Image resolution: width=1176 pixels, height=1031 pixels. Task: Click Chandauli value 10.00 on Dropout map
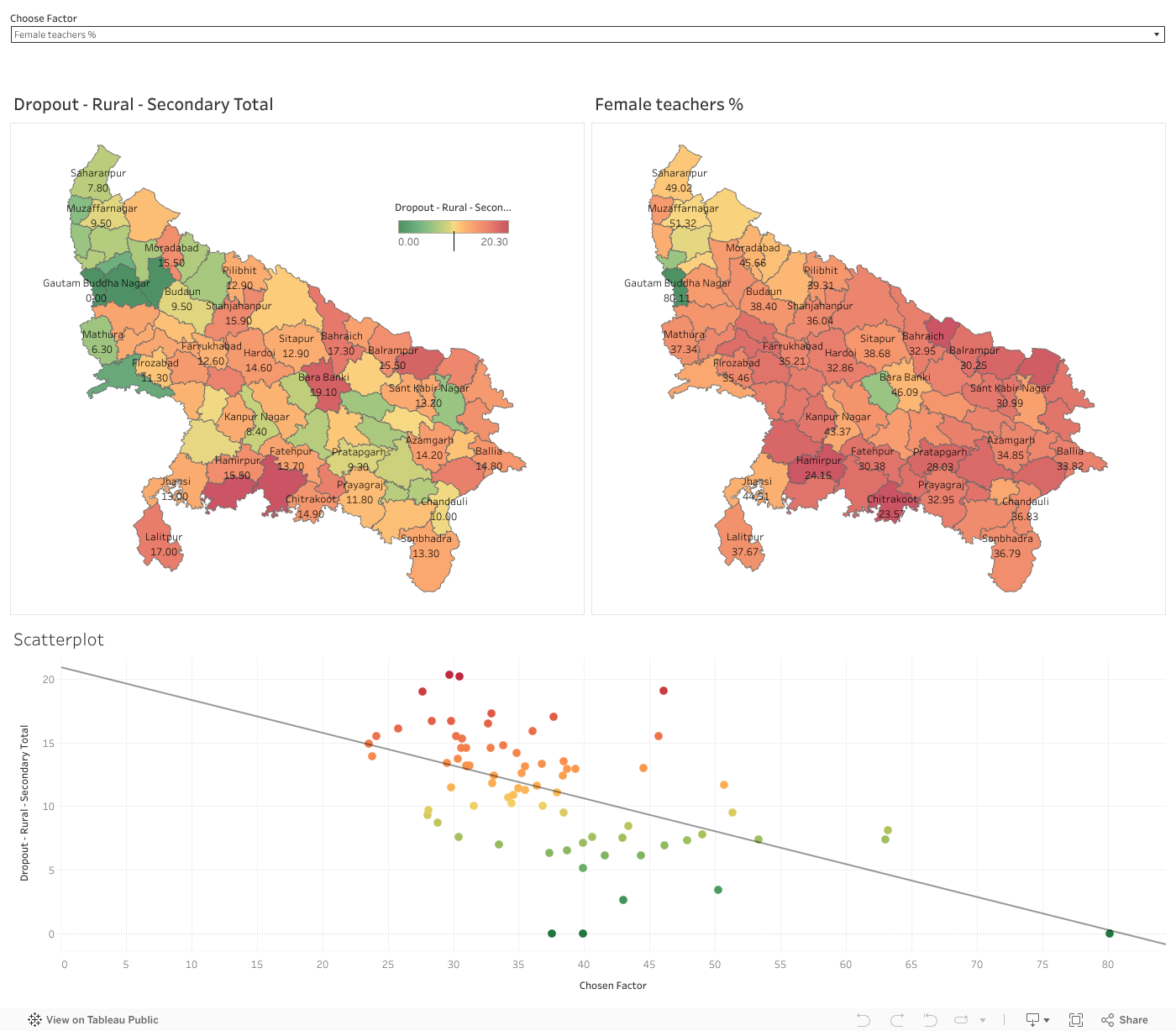coord(444,517)
